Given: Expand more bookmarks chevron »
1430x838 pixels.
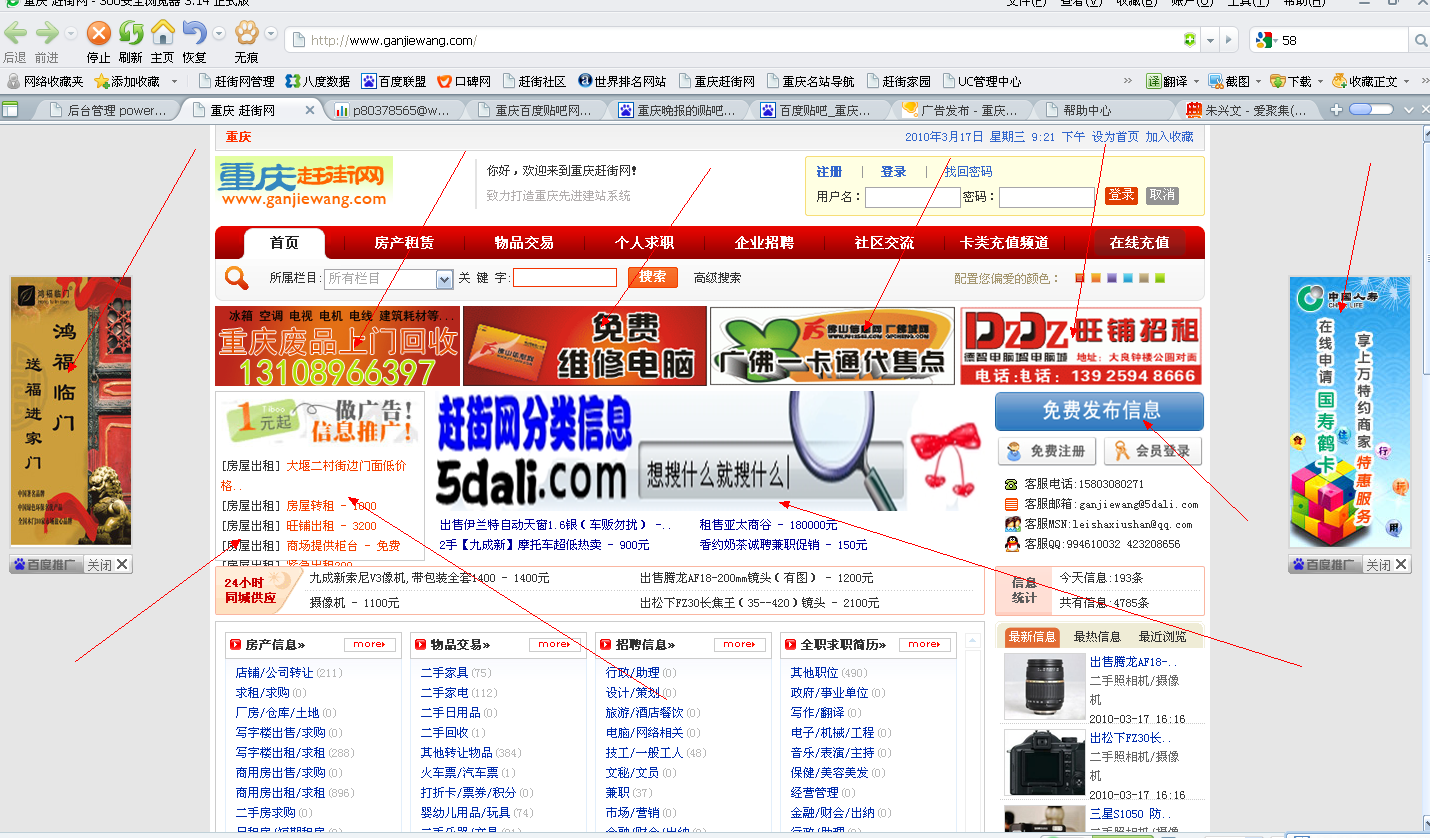Looking at the screenshot, I should click(1128, 81).
